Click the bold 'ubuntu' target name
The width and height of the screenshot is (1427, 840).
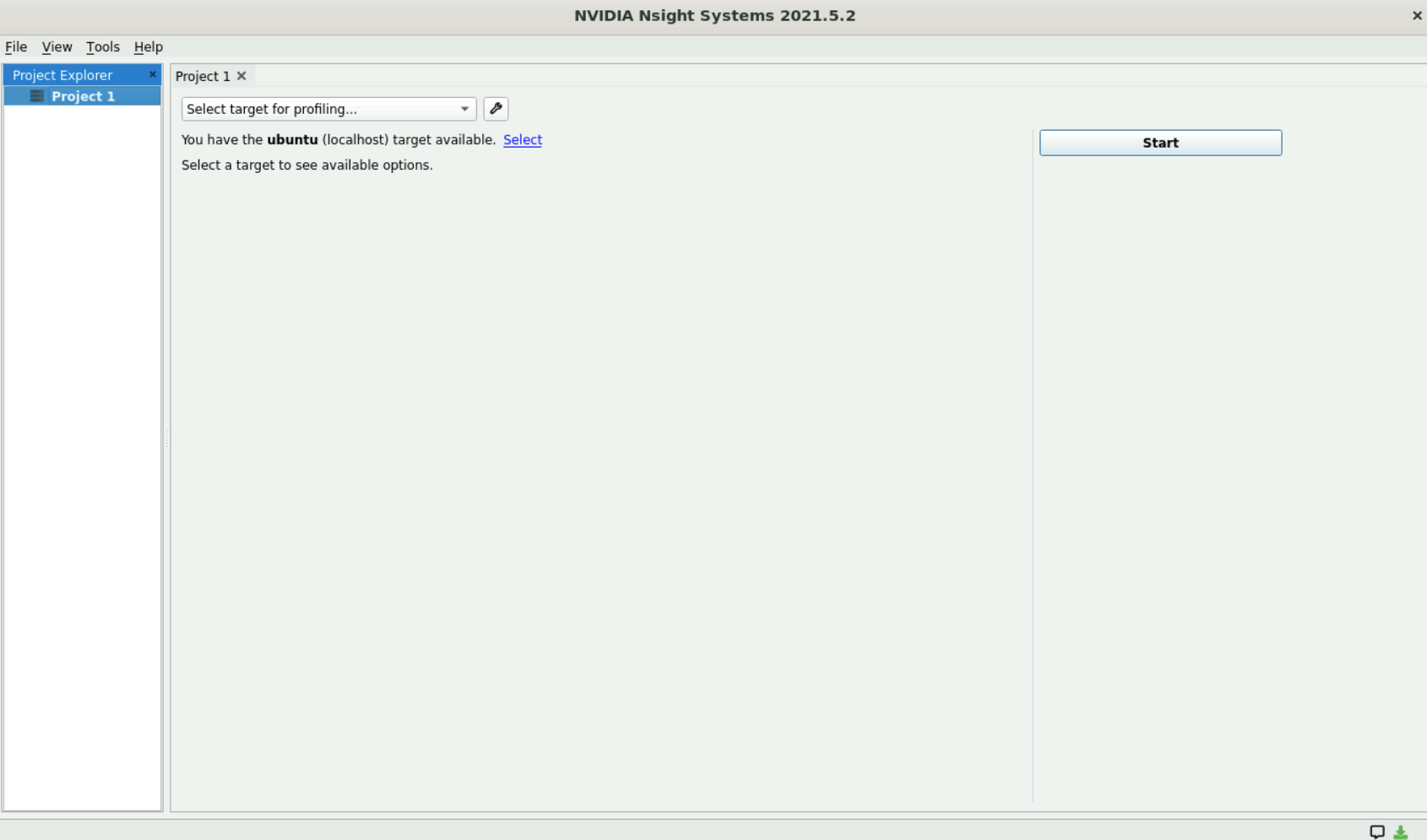tap(292, 140)
